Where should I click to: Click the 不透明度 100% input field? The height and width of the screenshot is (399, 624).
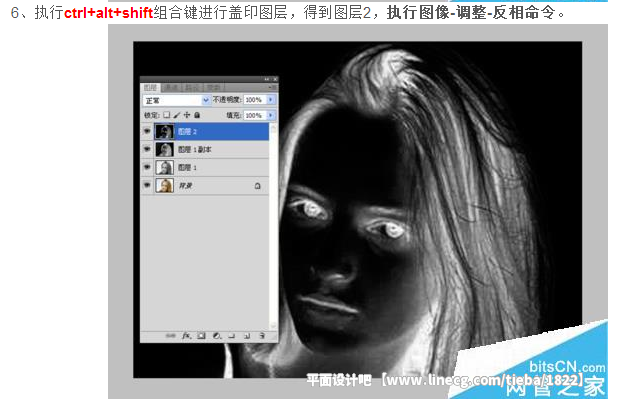click(x=255, y=100)
